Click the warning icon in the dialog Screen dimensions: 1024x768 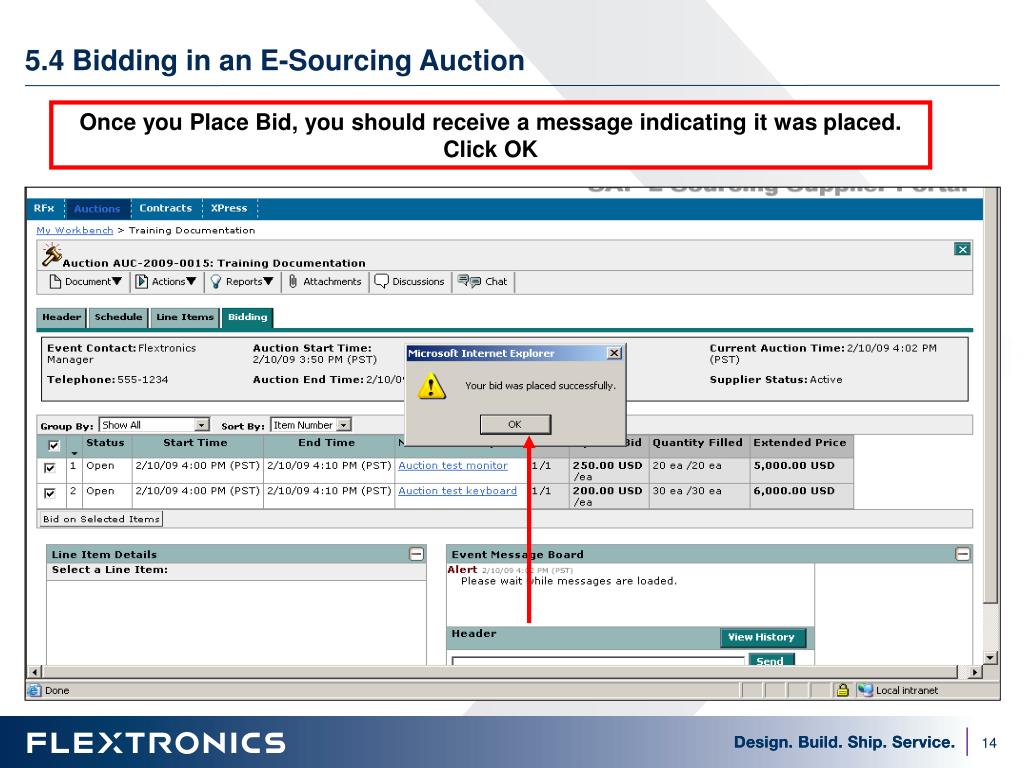432,385
